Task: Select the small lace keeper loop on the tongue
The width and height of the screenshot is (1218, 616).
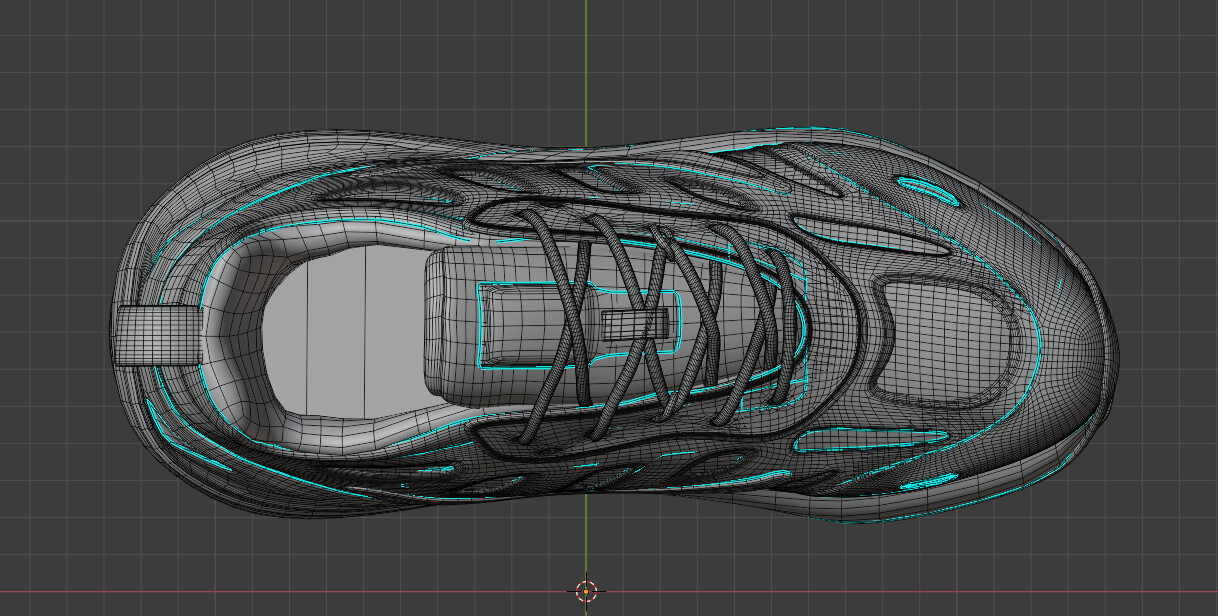Action: pos(634,324)
